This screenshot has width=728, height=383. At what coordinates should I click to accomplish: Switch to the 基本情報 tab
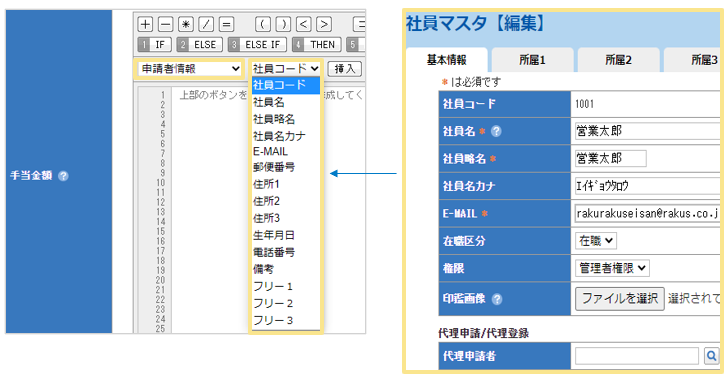(447, 60)
